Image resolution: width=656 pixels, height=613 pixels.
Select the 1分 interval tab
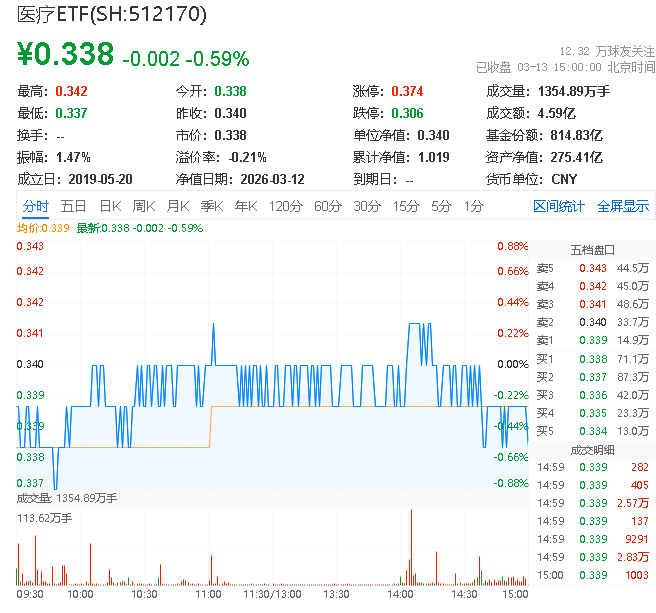pyautogui.click(x=473, y=206)
